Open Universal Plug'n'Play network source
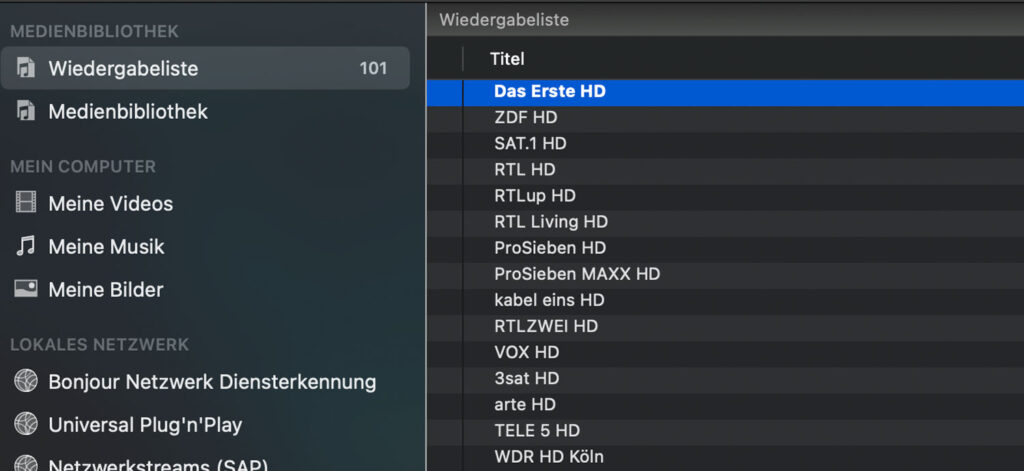The image size is (1024, 471). 145,425
